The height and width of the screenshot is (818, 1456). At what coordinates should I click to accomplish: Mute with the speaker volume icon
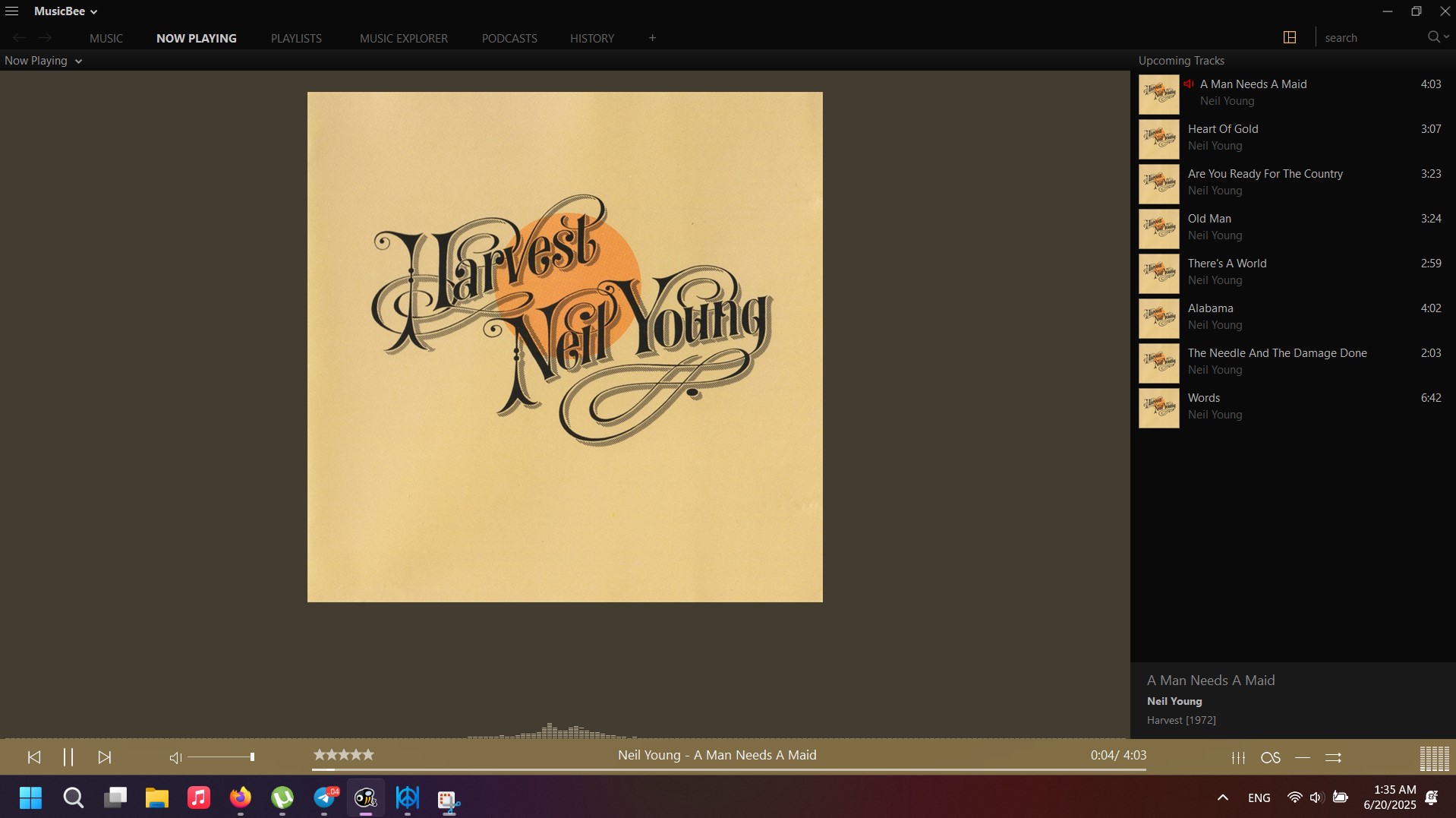click(x=175, y=757)
